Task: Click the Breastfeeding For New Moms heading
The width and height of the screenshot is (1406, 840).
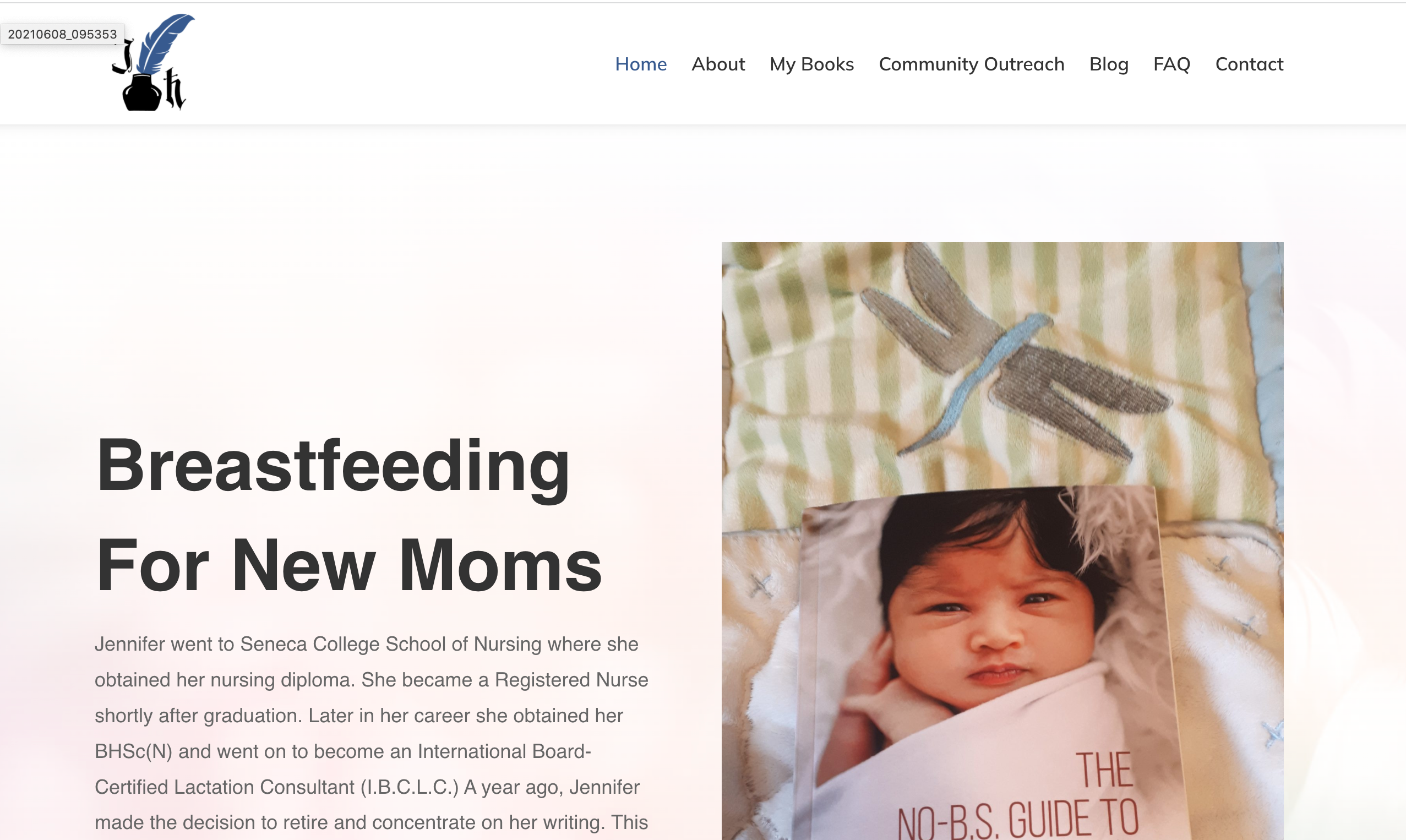Action: coord(349,516)
